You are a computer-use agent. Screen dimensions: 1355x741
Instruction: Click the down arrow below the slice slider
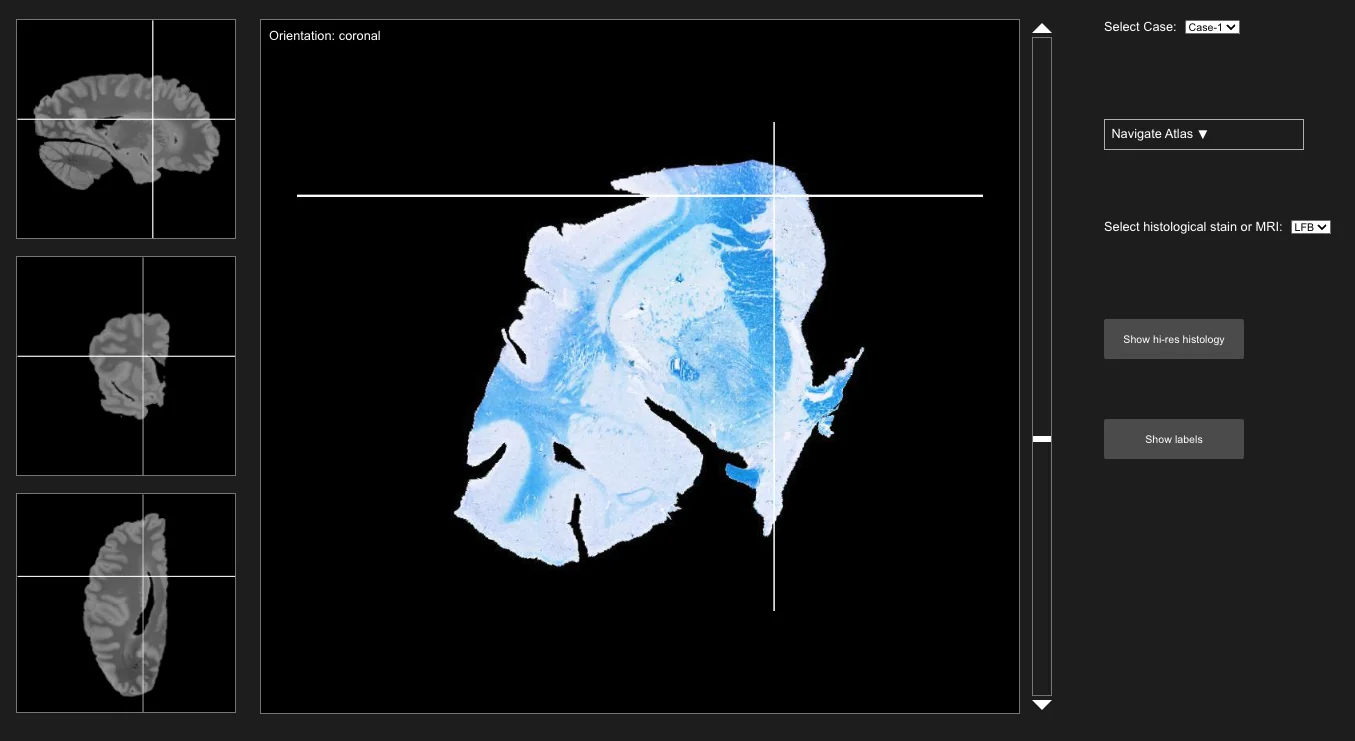click(1042, 705)
